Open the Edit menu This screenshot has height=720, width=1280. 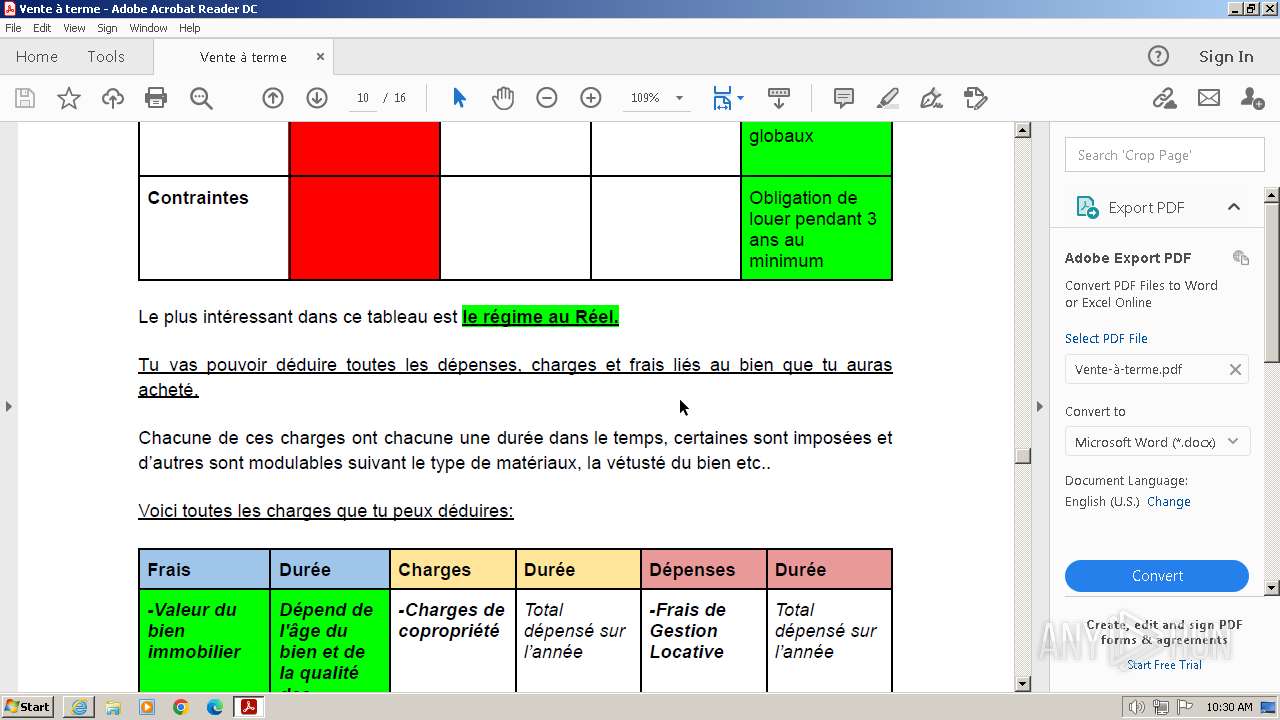click(x=42, y=28)
